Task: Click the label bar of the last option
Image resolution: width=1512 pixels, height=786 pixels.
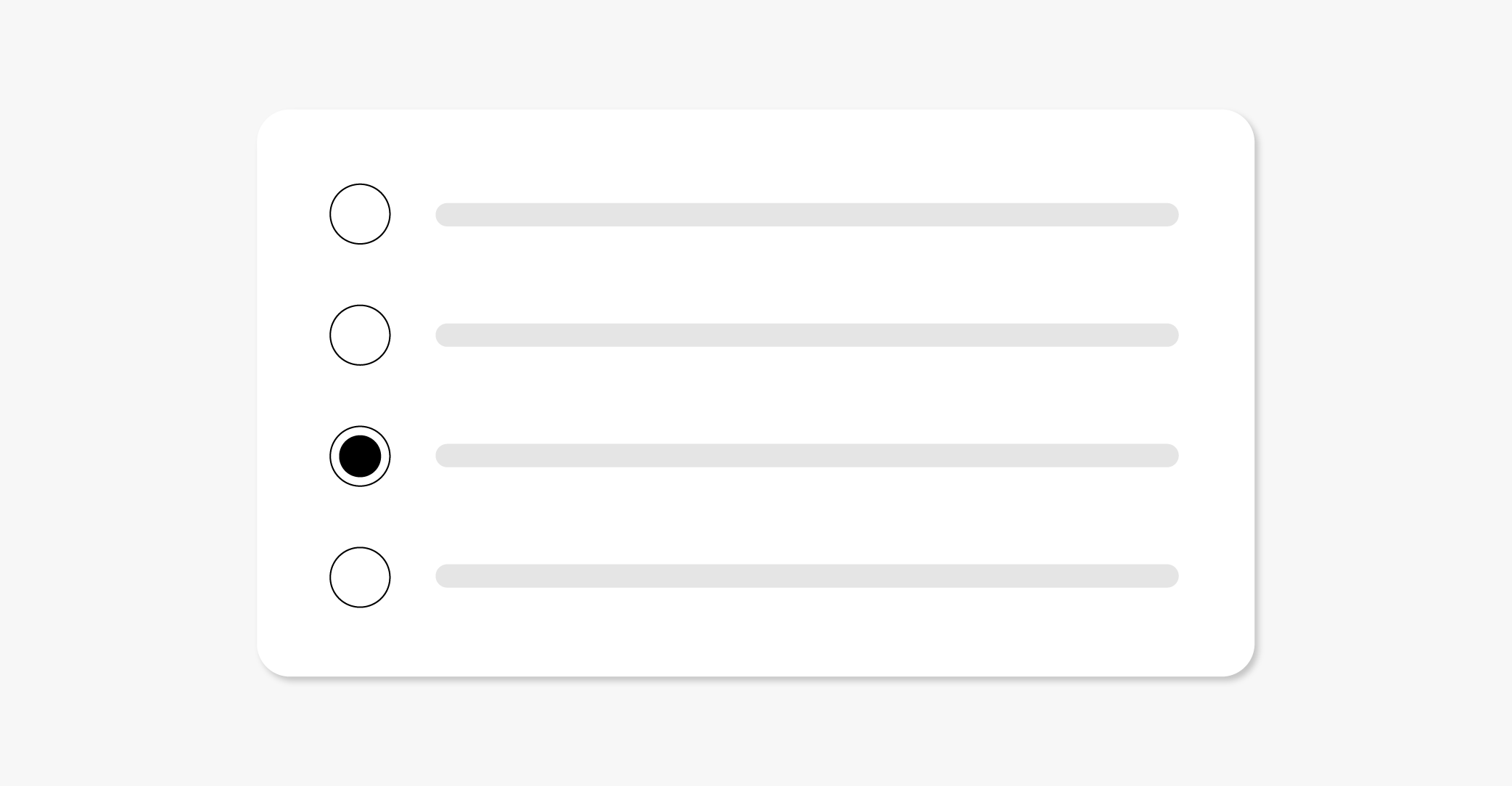Action: (807, 576)
